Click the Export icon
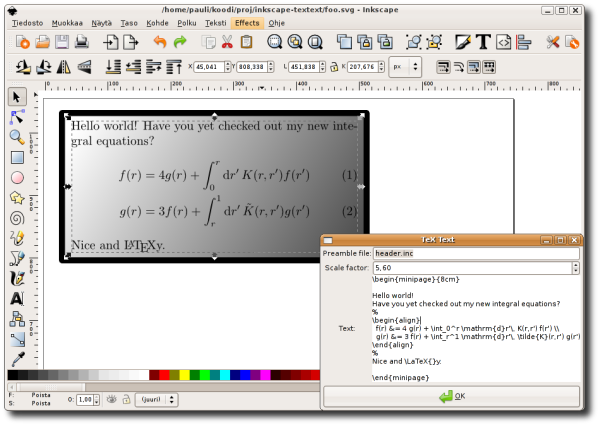600x426 pixels. pyautogui.click(x=130, y=42)
